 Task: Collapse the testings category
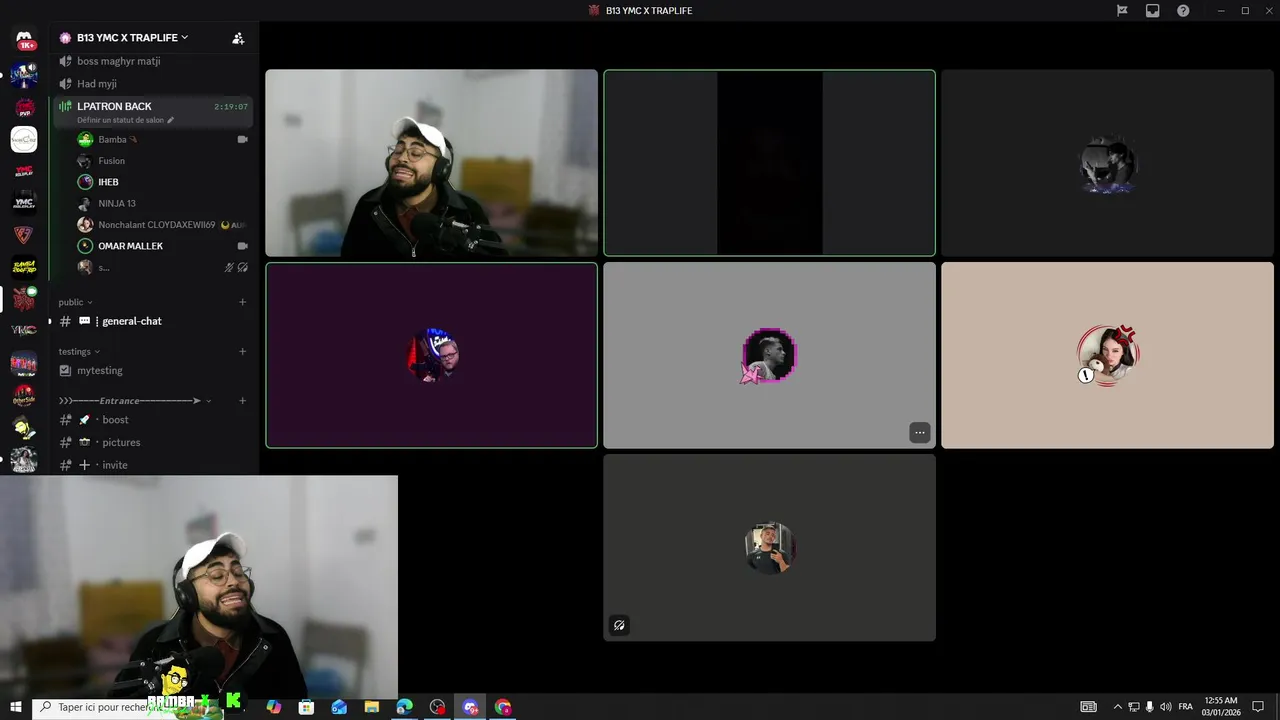79,351
